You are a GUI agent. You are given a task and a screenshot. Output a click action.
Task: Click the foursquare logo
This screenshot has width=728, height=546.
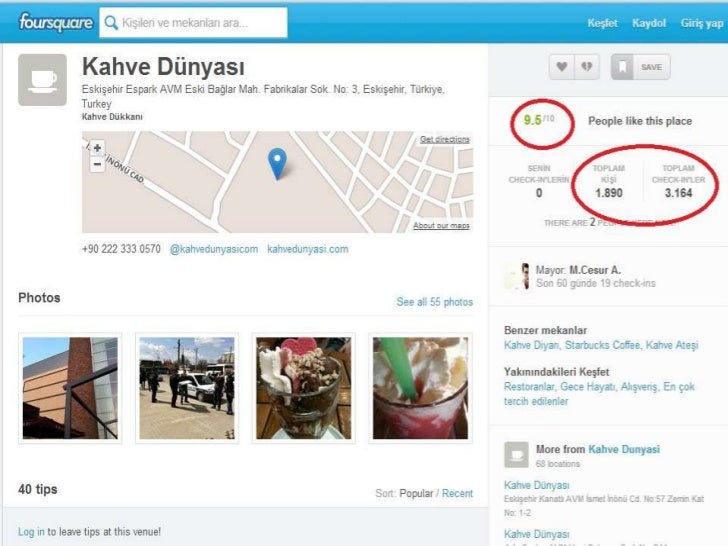[56, 22]
